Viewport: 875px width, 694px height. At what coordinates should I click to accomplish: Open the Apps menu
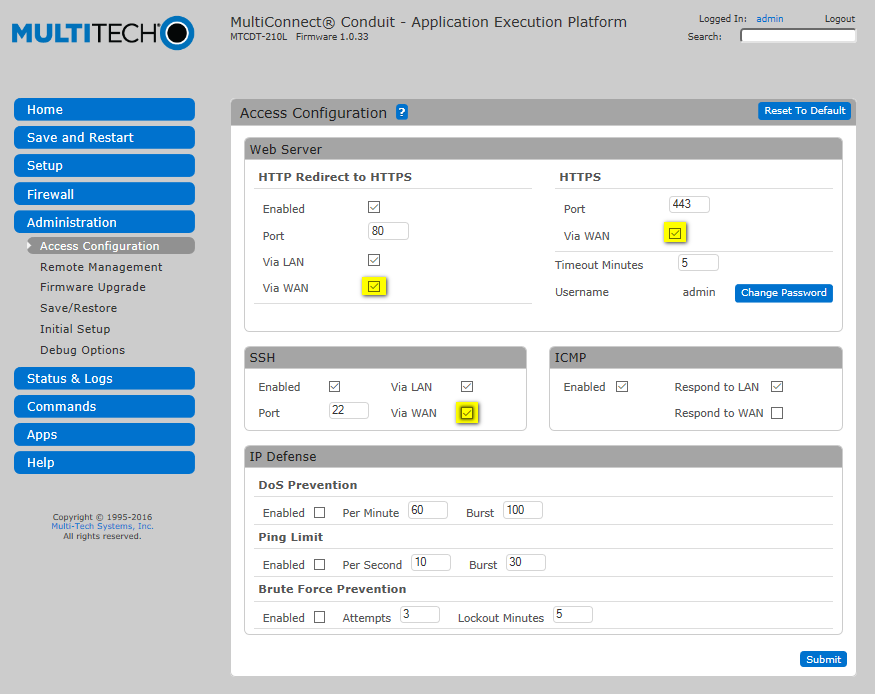104,435
